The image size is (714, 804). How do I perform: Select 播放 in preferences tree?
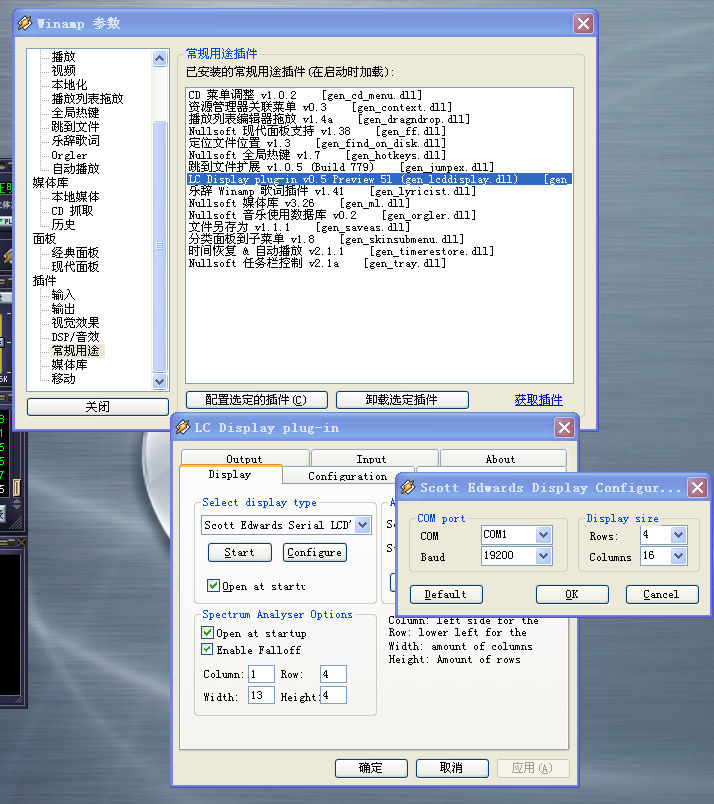click(x=63, y=56)
